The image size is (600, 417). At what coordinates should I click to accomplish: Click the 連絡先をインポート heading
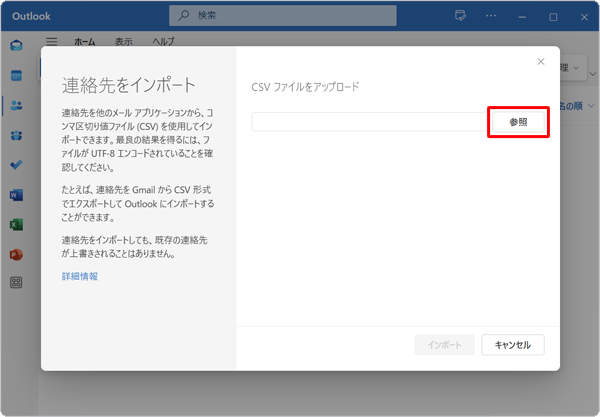[129, 85]
